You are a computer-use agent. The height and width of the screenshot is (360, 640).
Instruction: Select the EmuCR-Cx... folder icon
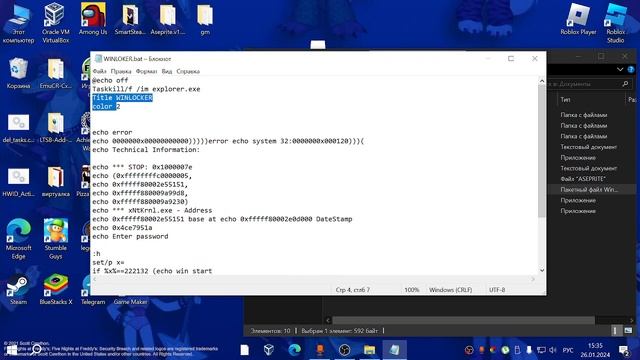(x=56, y=73)
